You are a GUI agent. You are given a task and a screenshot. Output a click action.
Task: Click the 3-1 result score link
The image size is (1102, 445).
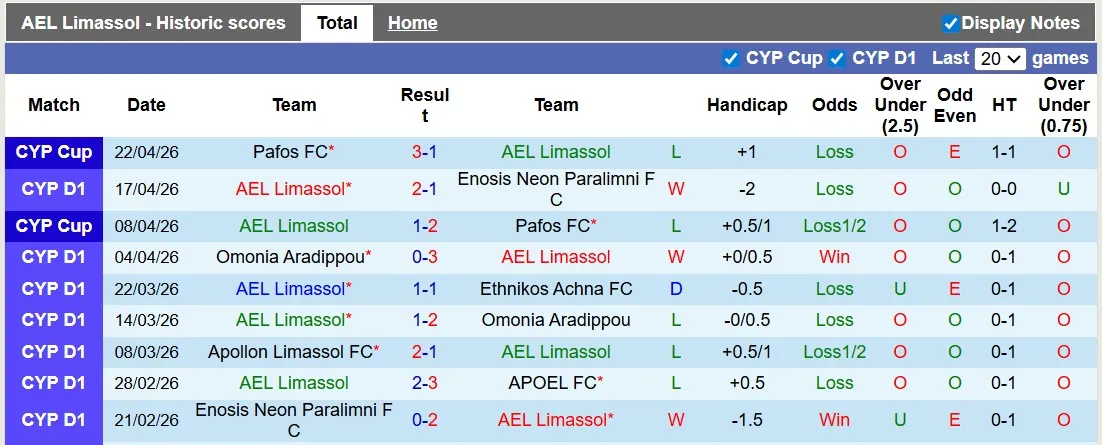tap(424, 152)
